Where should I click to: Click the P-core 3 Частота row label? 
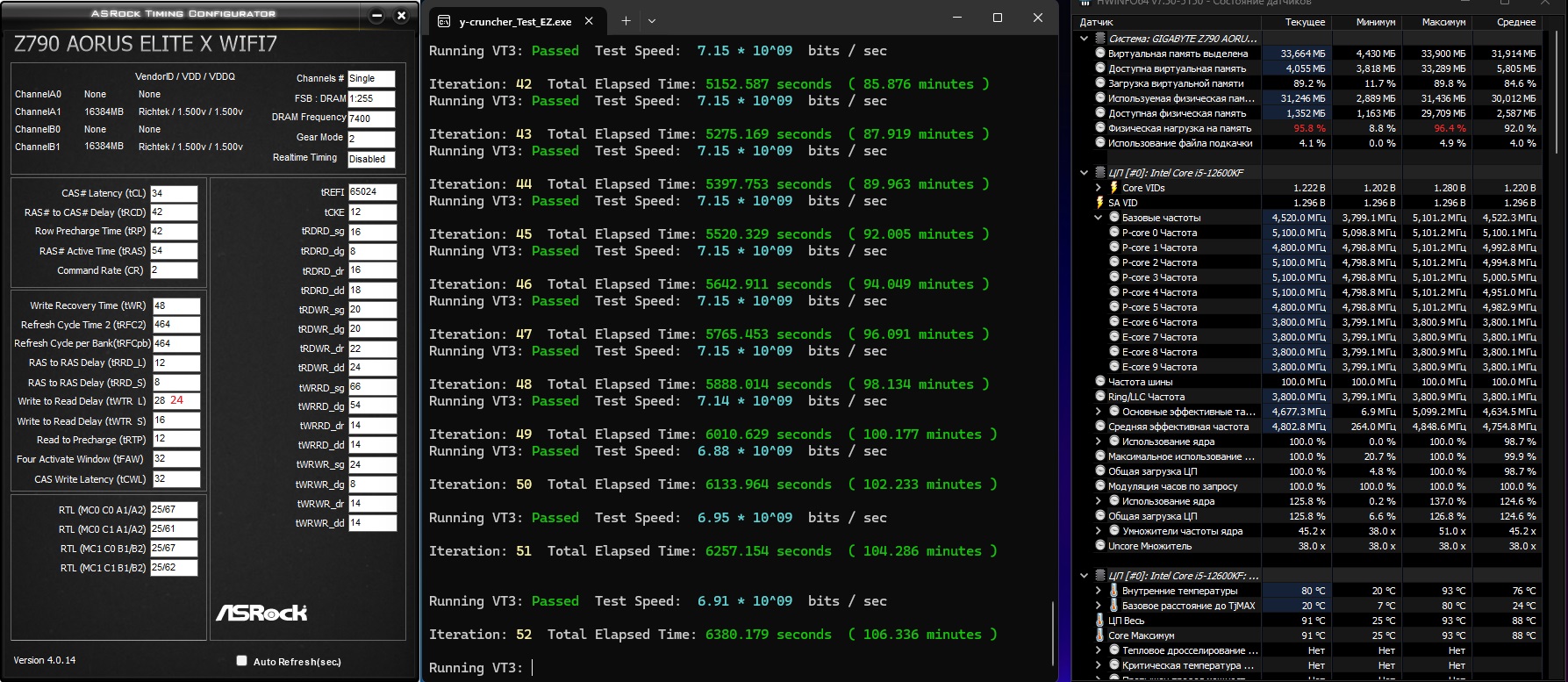(1159, 277)
